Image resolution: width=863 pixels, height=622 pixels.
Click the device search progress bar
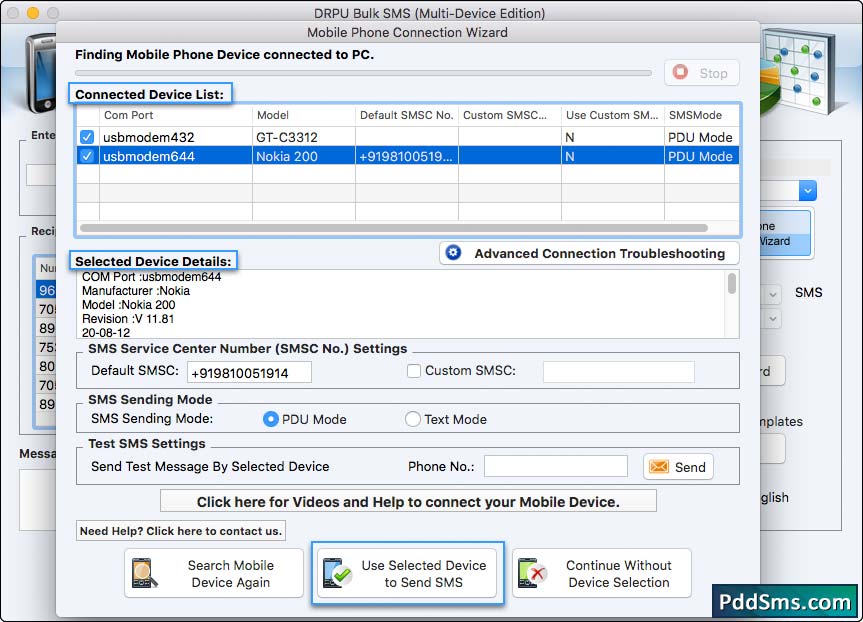pyautogui.click(x=363, y=73)
